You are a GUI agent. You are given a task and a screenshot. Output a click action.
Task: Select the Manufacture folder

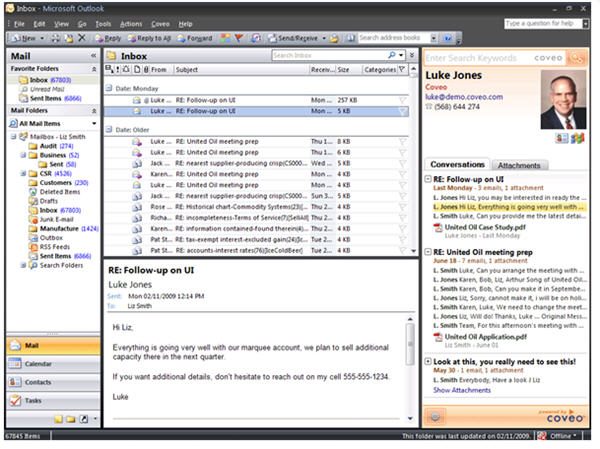[x=64, y=229]
